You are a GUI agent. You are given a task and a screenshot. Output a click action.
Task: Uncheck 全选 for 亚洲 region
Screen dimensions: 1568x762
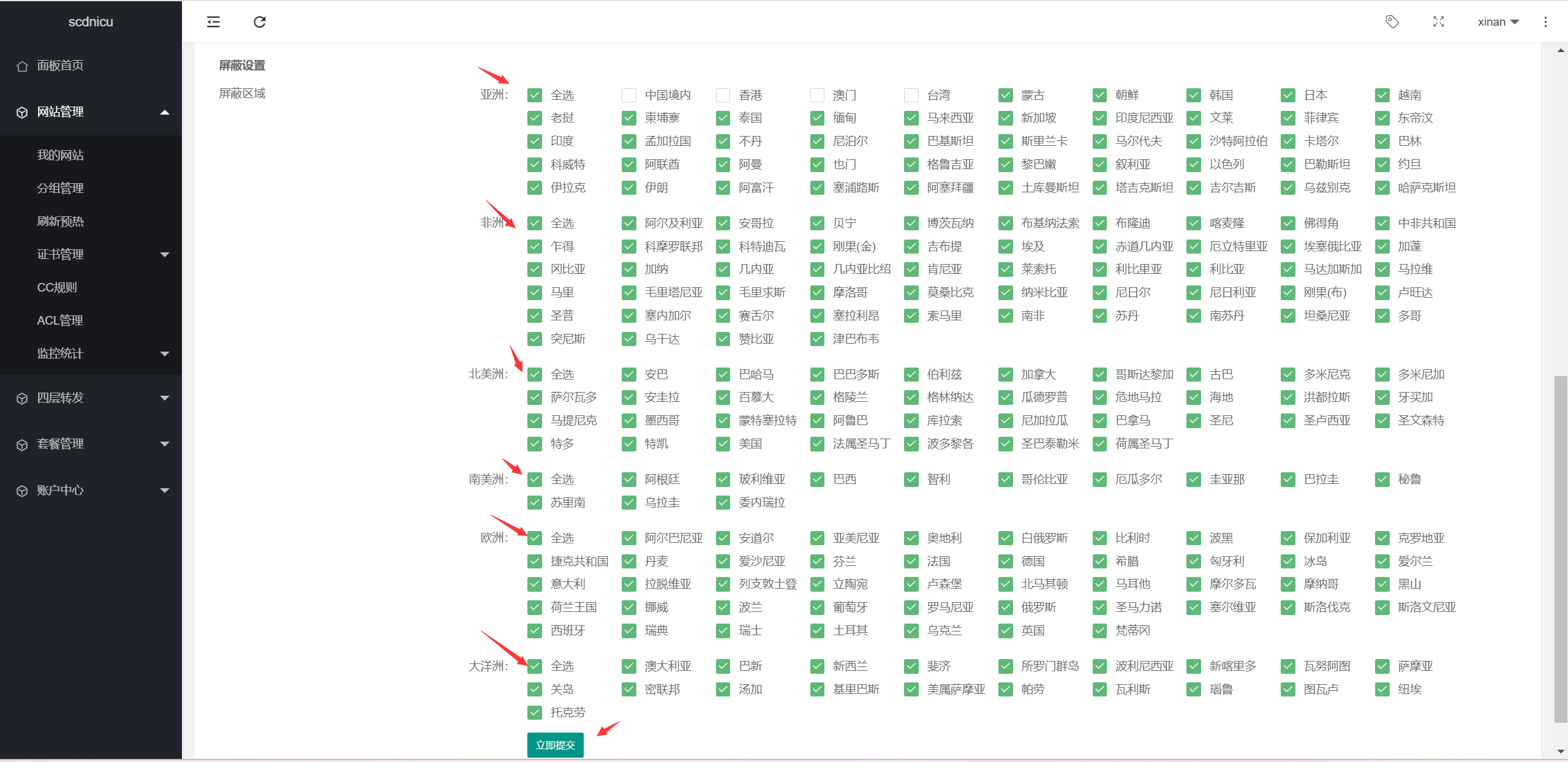click(534, 95)
